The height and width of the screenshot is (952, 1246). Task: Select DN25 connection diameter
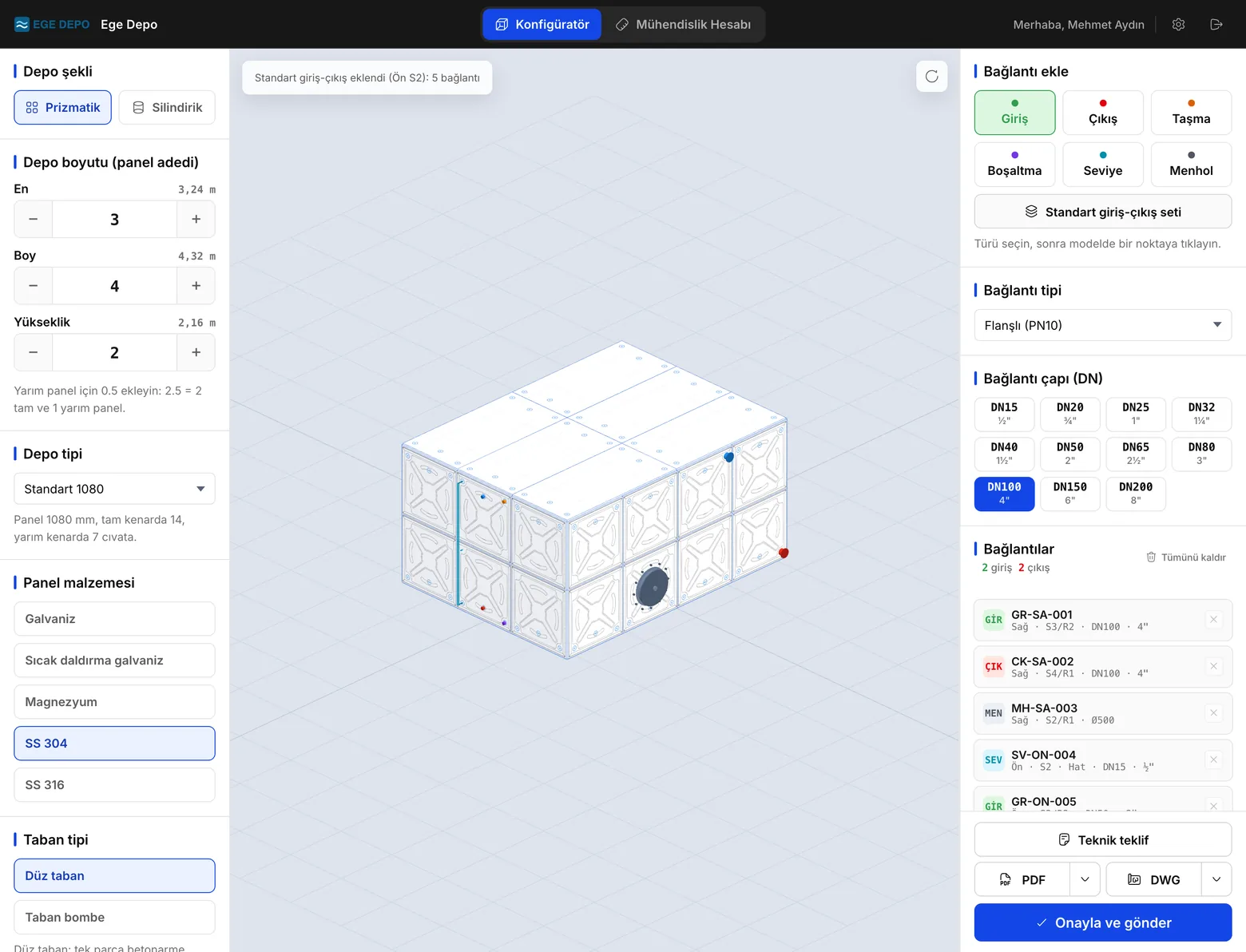pyautogui.click(x=1136, y=414)
